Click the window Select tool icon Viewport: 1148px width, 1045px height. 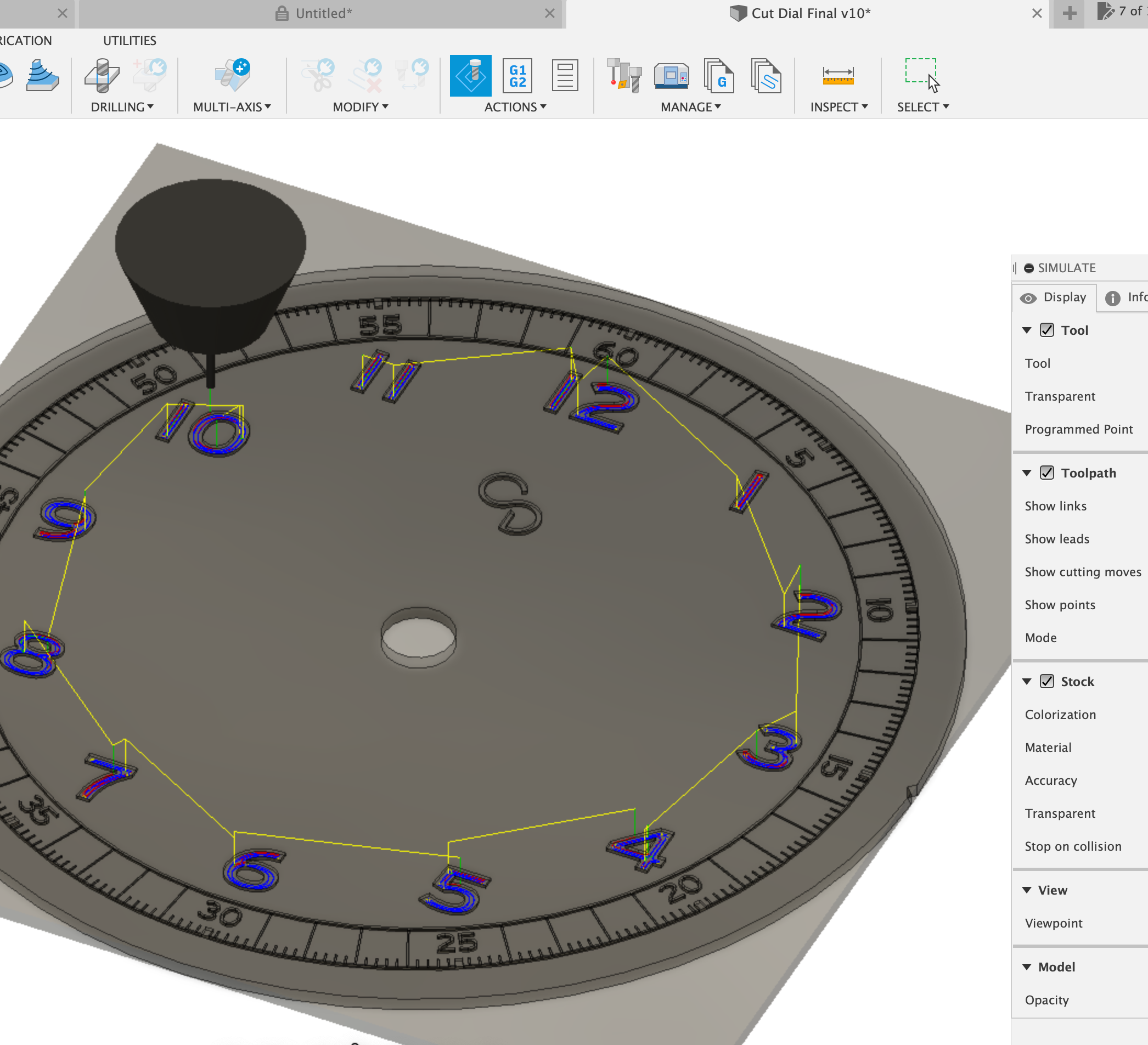coord(921,74)
